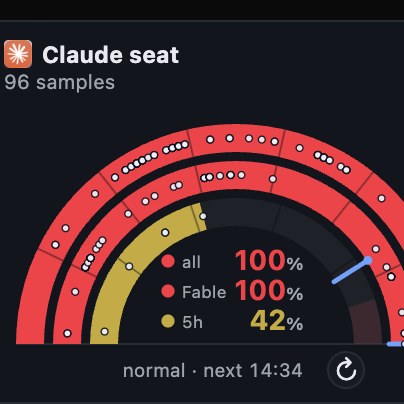404x404 pixels.
Task: Select the '5h' legend label
Action: pos(192,322)
